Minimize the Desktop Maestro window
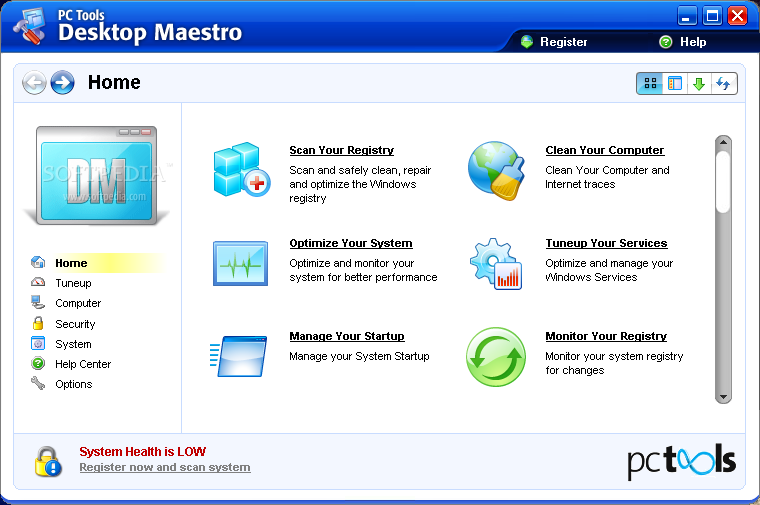760x505 pixels. (687, 16)
